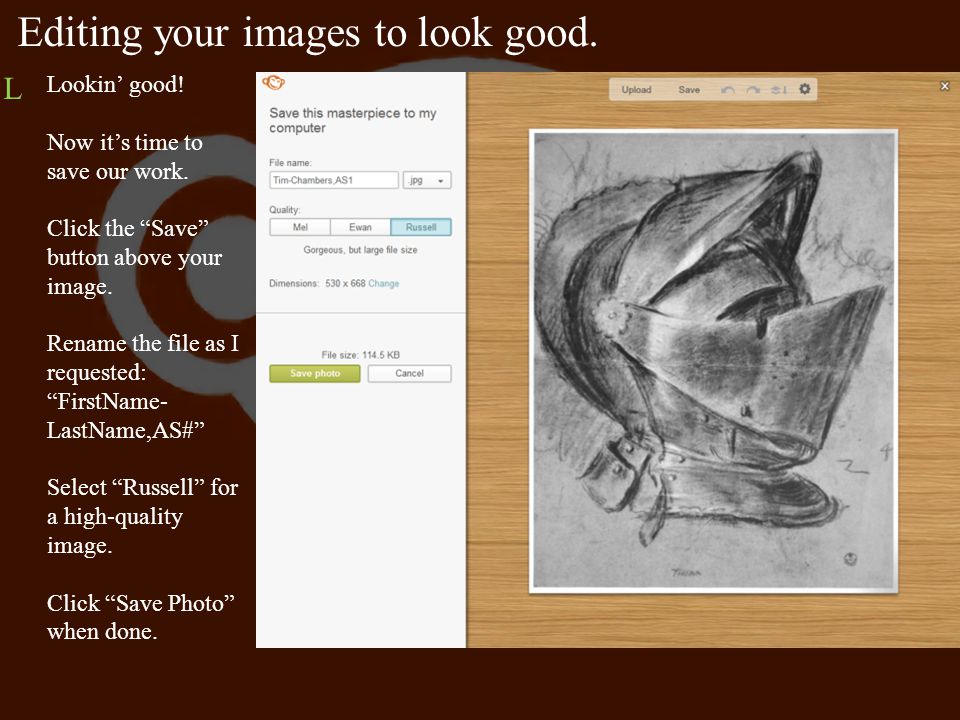Image resolution: width=960 pixels, height=720 pixels.
Task: Click the 'File size: 114.5 KB' text
Action: [361, 355]
